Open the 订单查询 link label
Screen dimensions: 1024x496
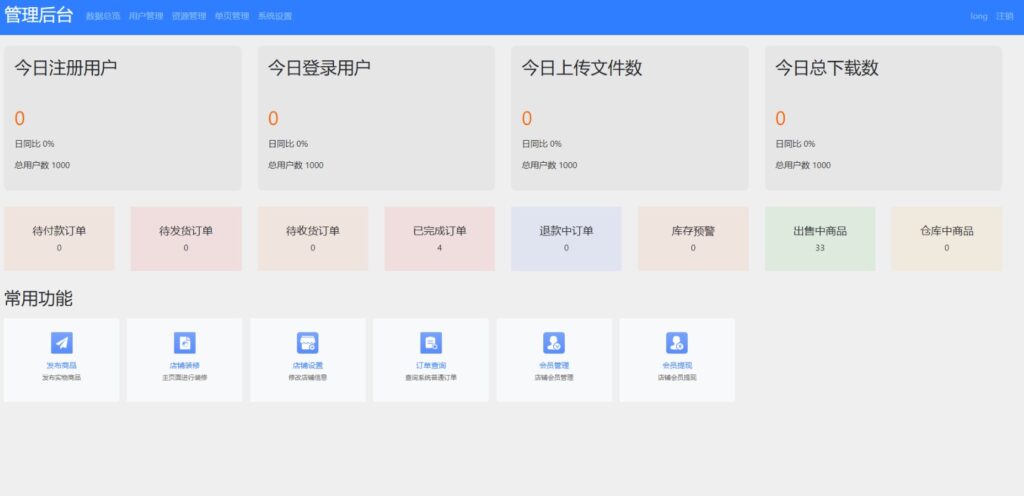(x=431, y=365)
